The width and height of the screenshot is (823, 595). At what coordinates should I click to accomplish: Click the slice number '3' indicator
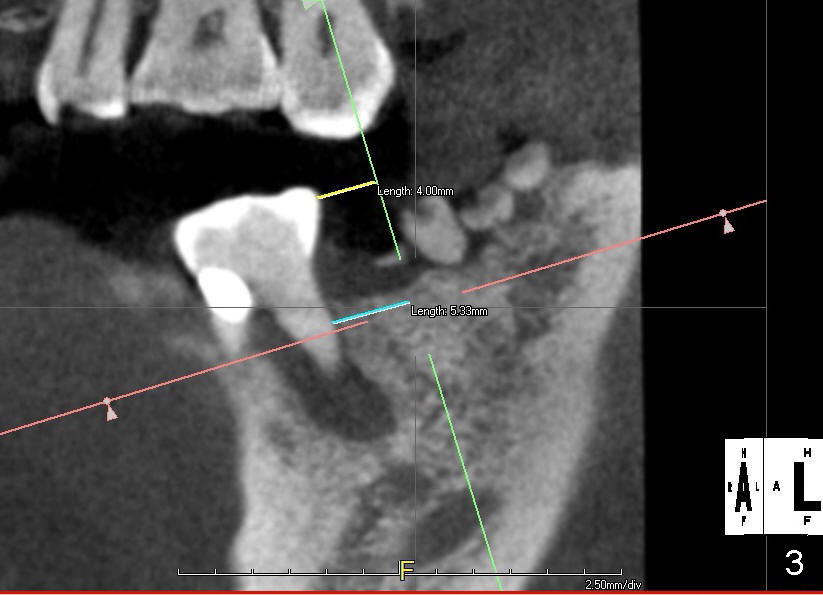(x=794, y=564)
